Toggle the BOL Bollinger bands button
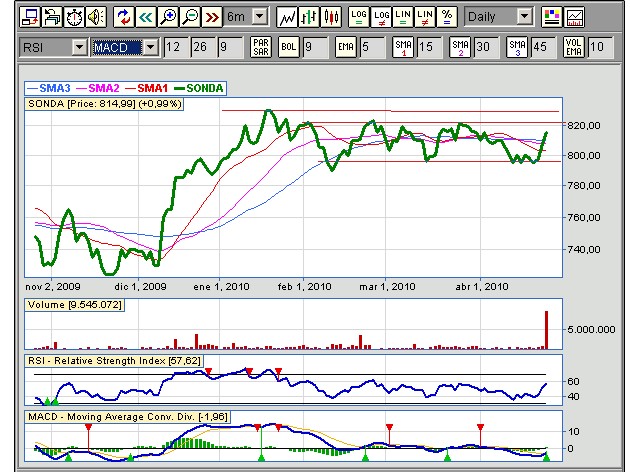Viewport: 630px width, 472px height. pos(288,47)
